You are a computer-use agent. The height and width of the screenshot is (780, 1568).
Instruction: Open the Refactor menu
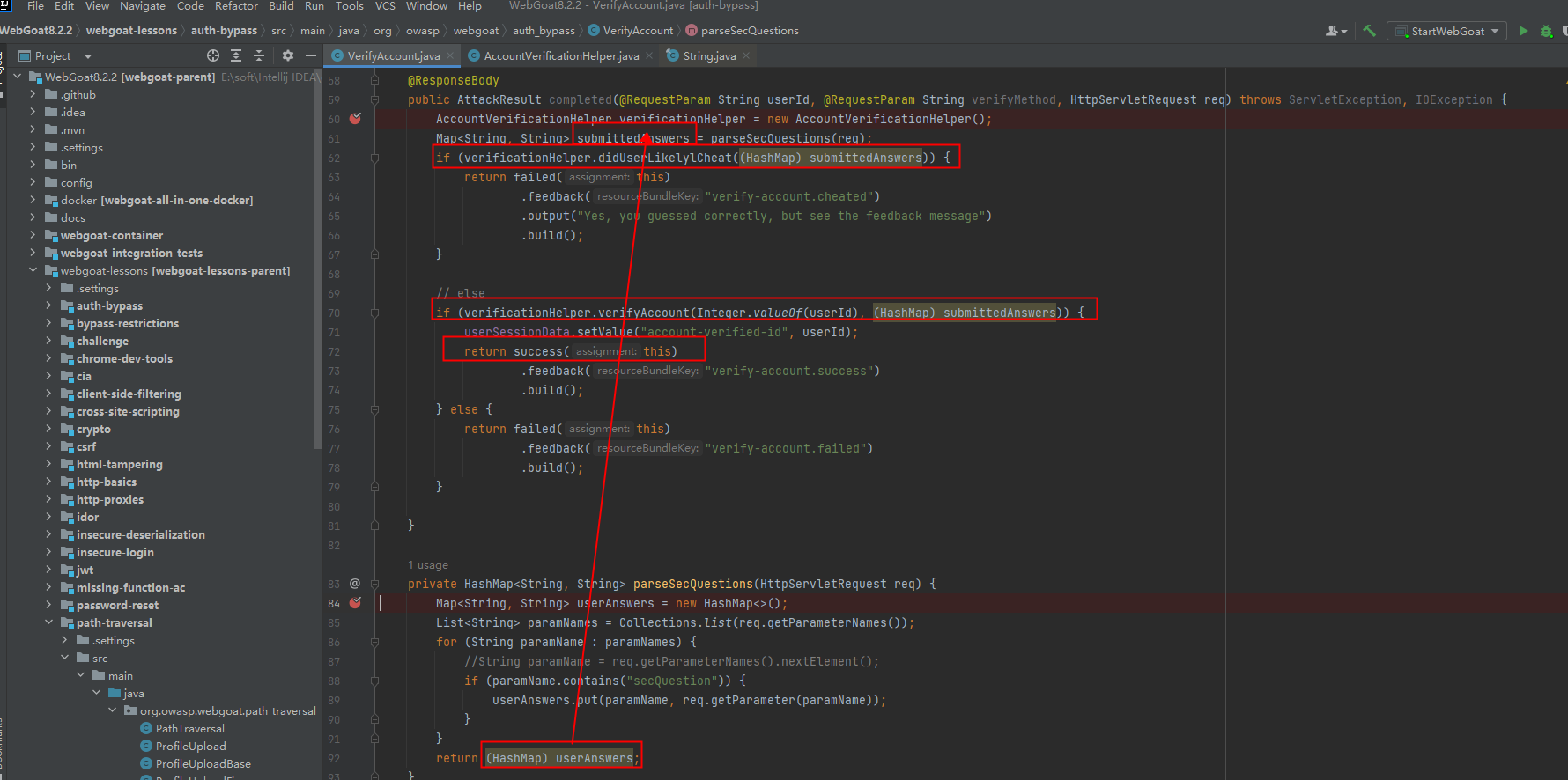236,6
